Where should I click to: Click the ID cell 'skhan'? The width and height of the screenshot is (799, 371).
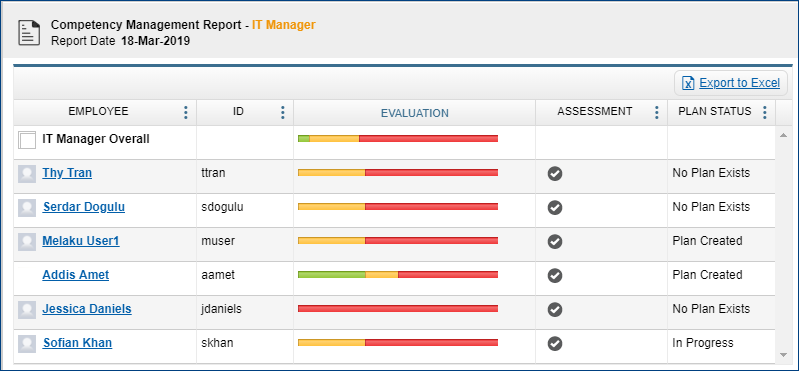218,343
